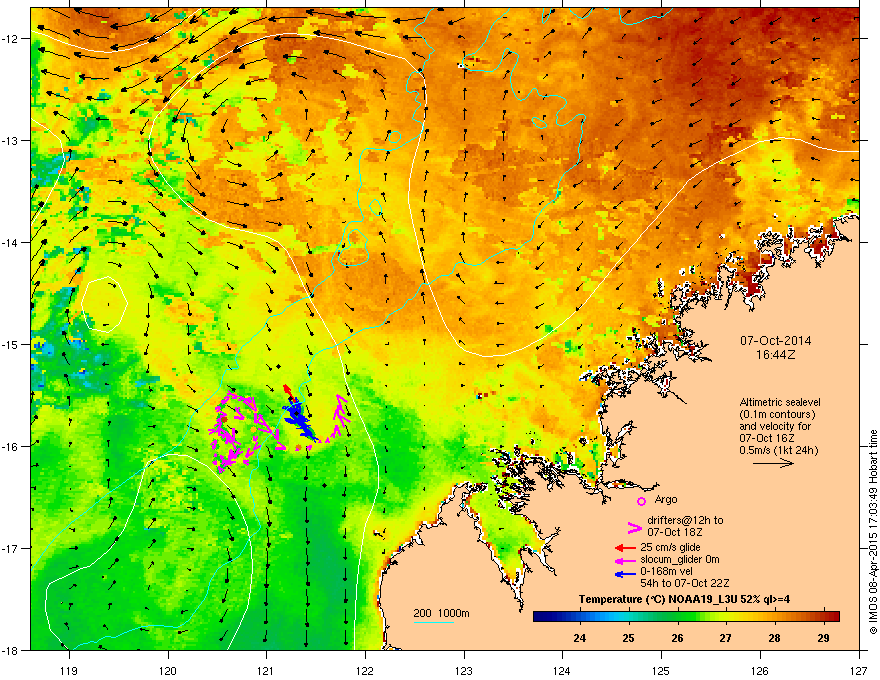Click the blue 0-168m vel arrow in legend
The width and height of the screenshot is (880, 680).
625,574
